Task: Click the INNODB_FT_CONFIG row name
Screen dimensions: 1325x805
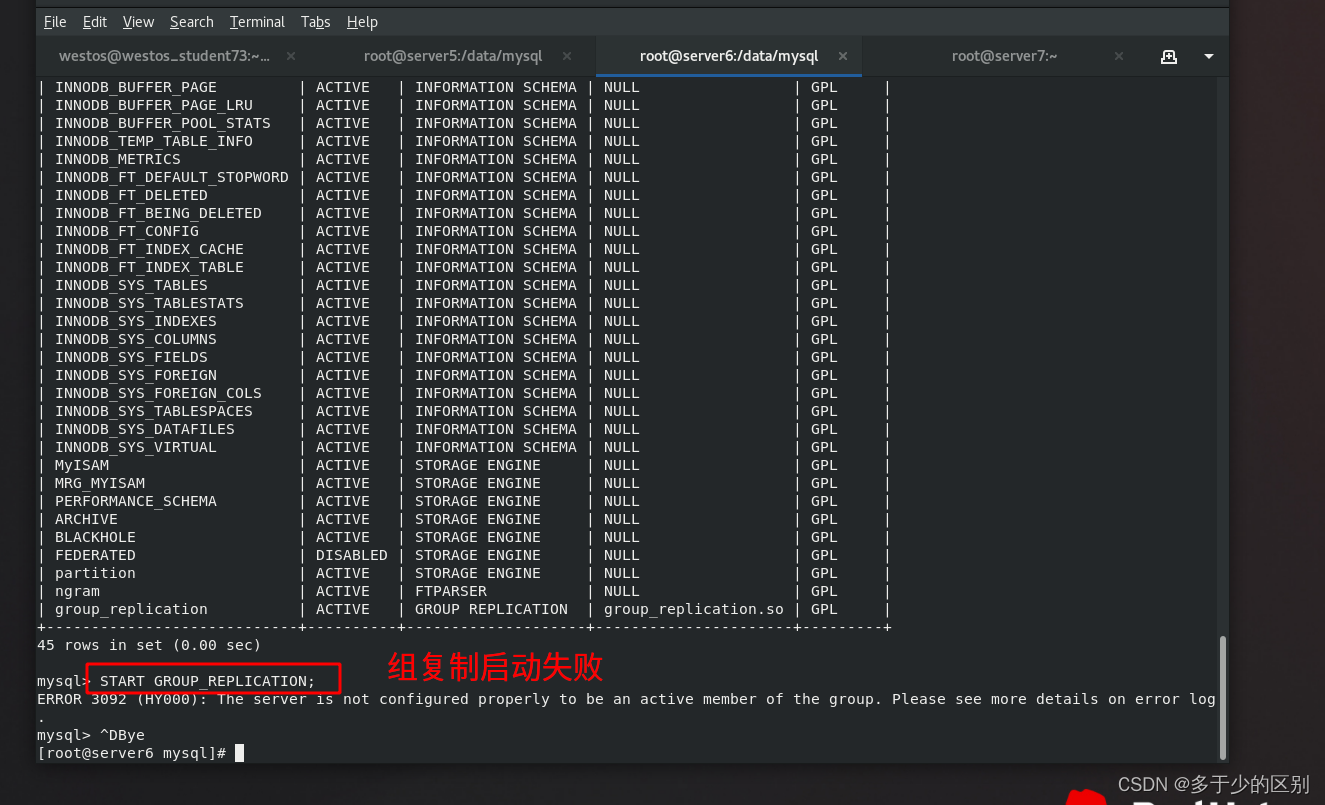Action: coord(127,231)
